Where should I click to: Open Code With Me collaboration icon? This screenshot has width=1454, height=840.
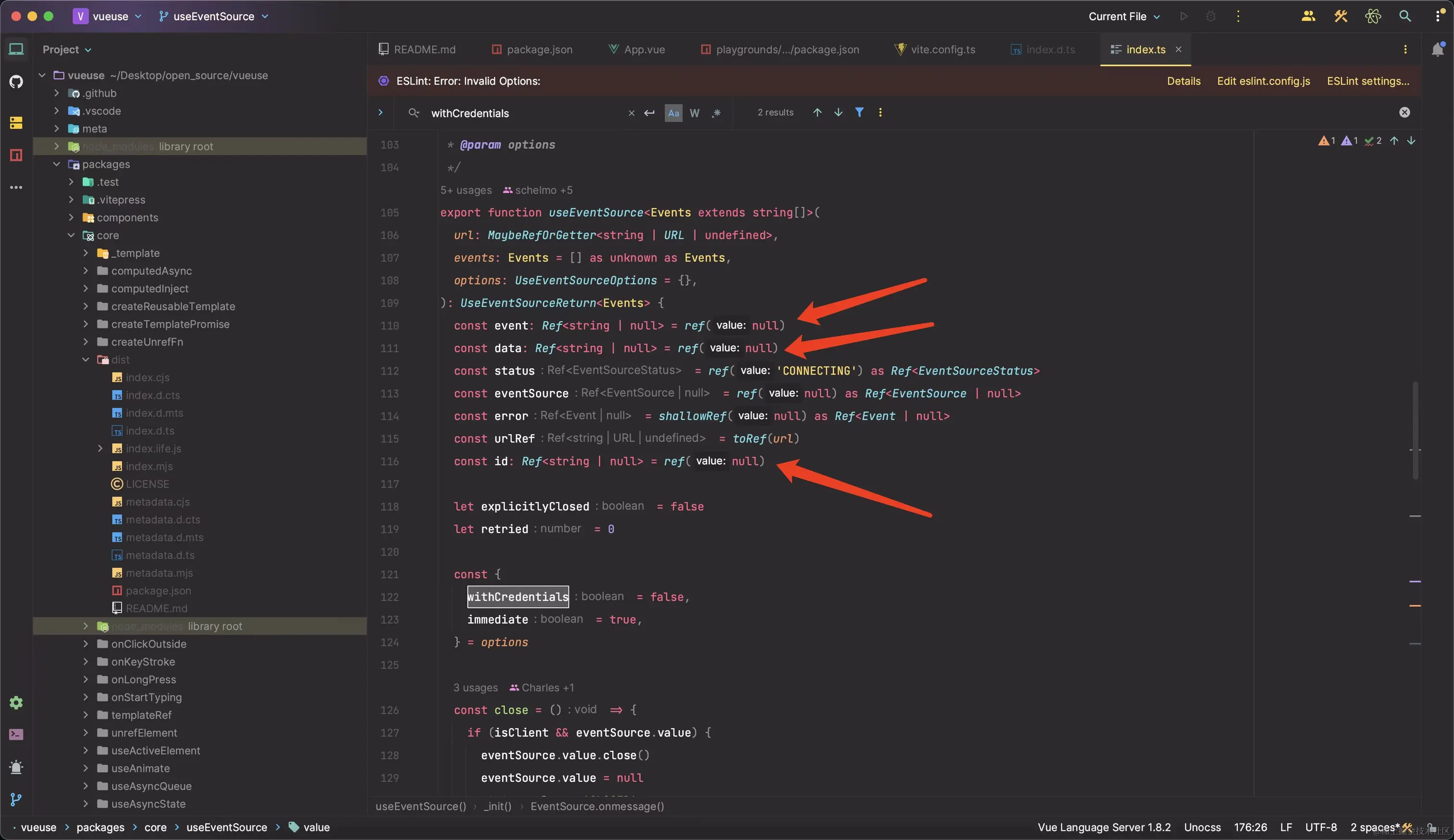pyautogui.click(x=1308, y=16)
